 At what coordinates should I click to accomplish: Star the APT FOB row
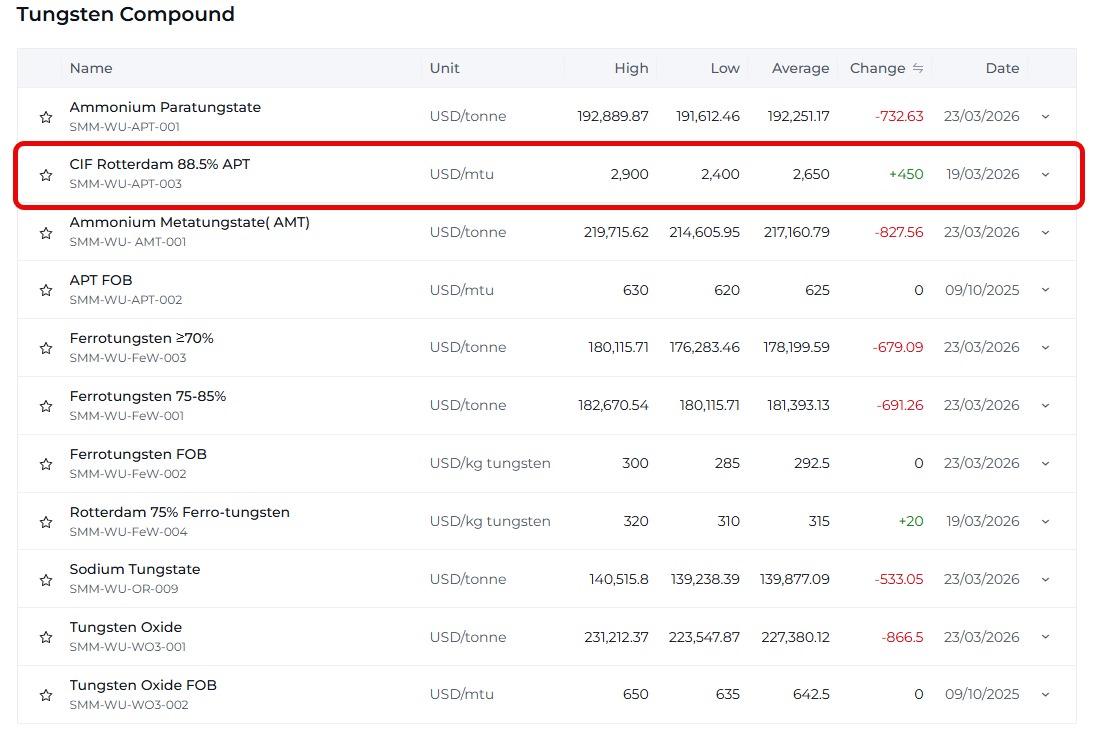click(x=46, y=290)
